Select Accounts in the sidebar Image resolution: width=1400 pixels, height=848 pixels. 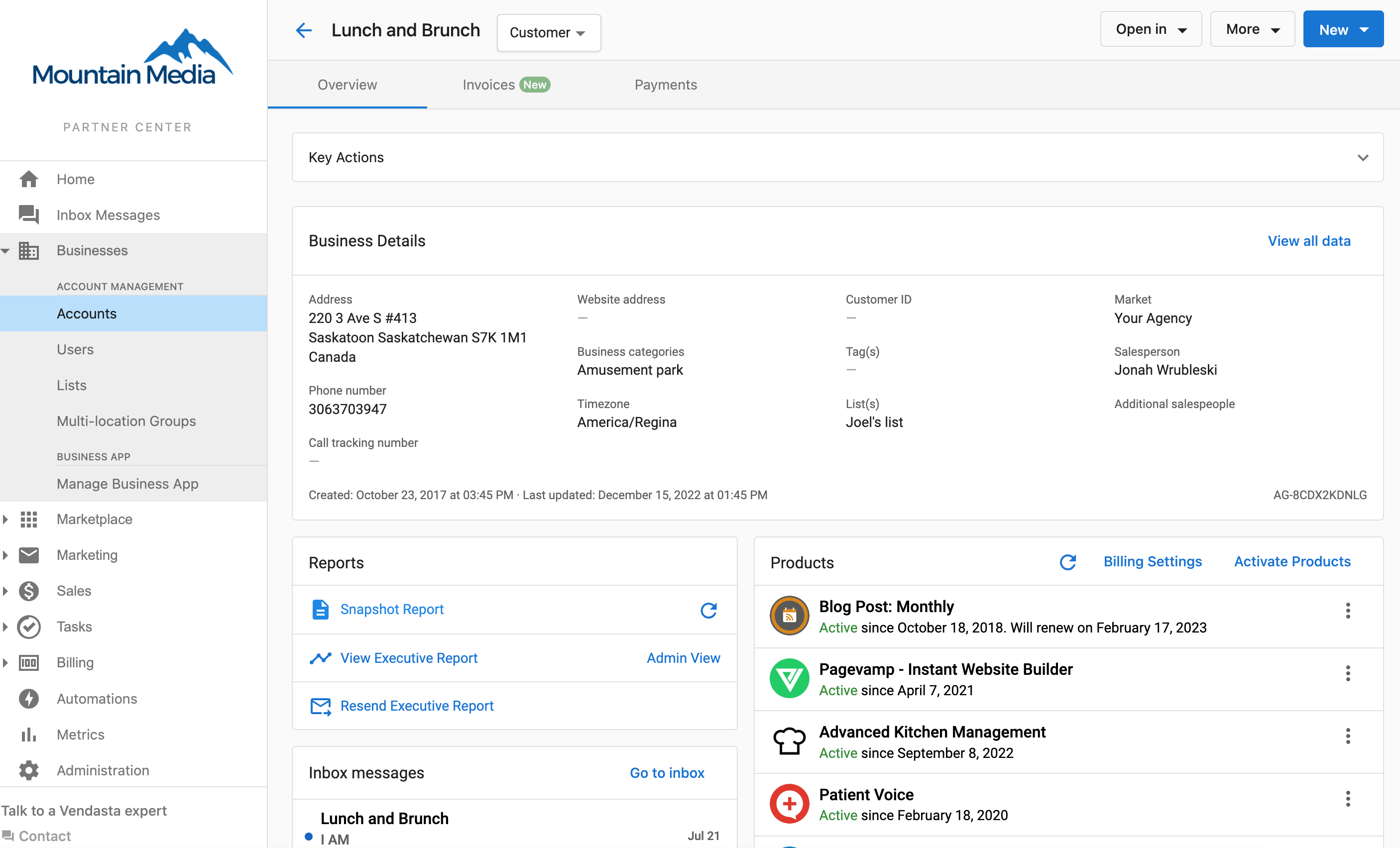pos(133,314)
